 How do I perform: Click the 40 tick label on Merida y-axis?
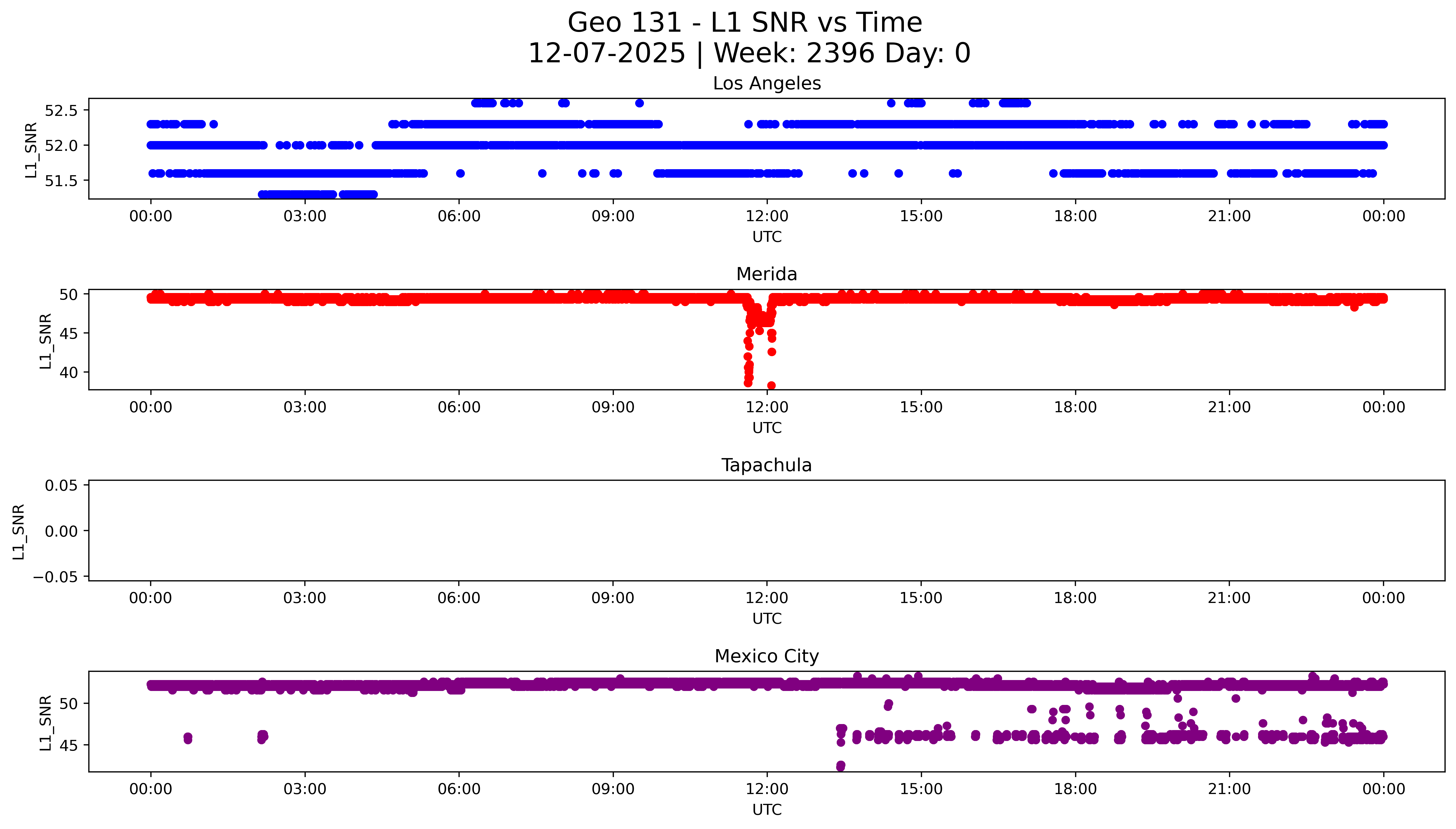click(x=68, y=372)
